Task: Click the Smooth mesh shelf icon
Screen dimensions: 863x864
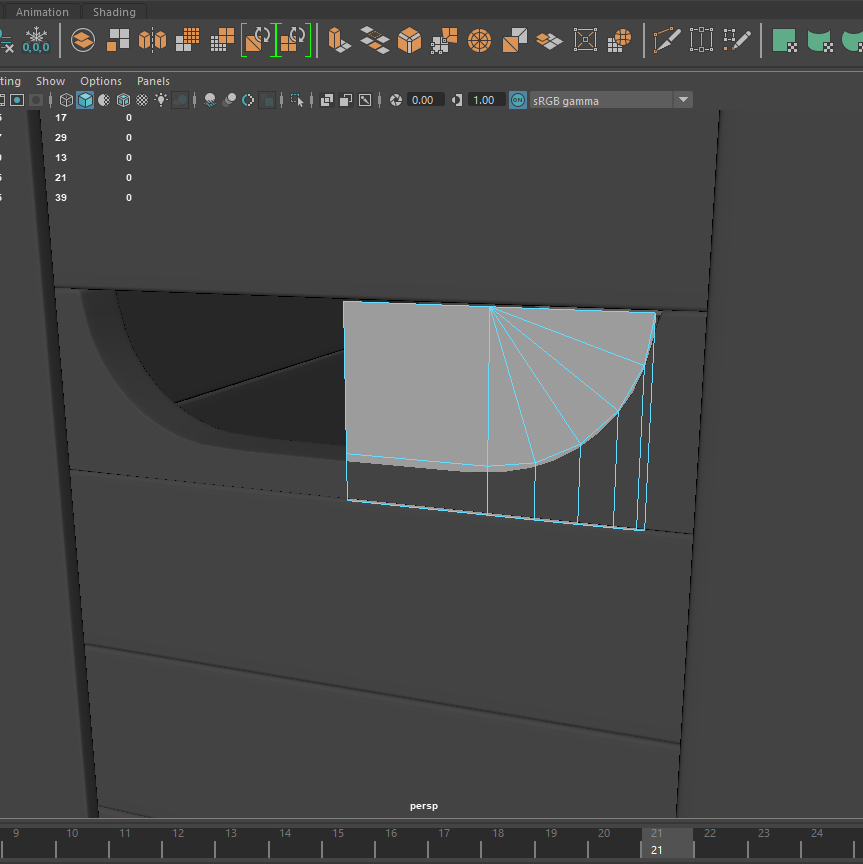Action: tap(187, 40)
